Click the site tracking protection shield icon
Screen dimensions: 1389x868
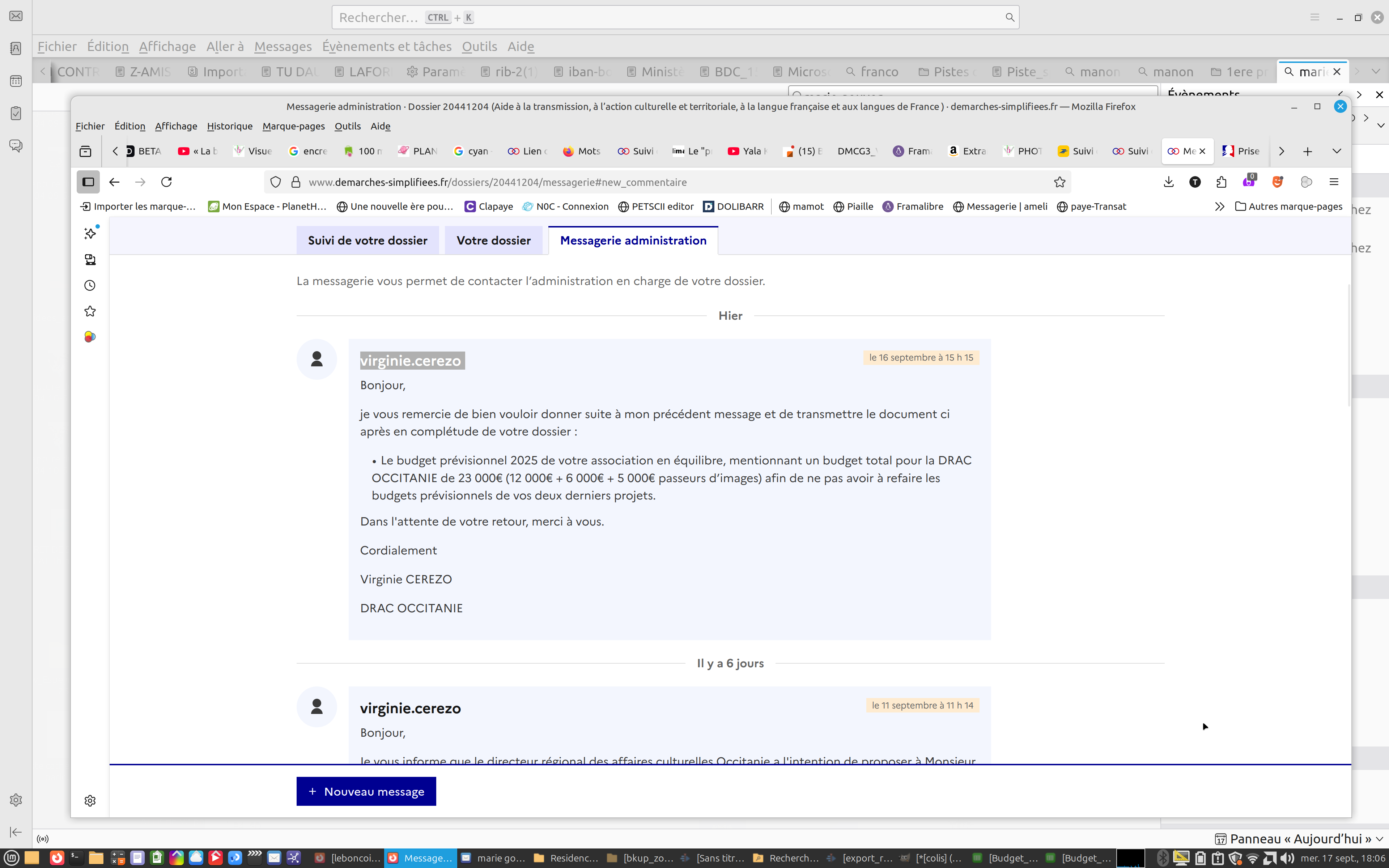tap(276, 182)
